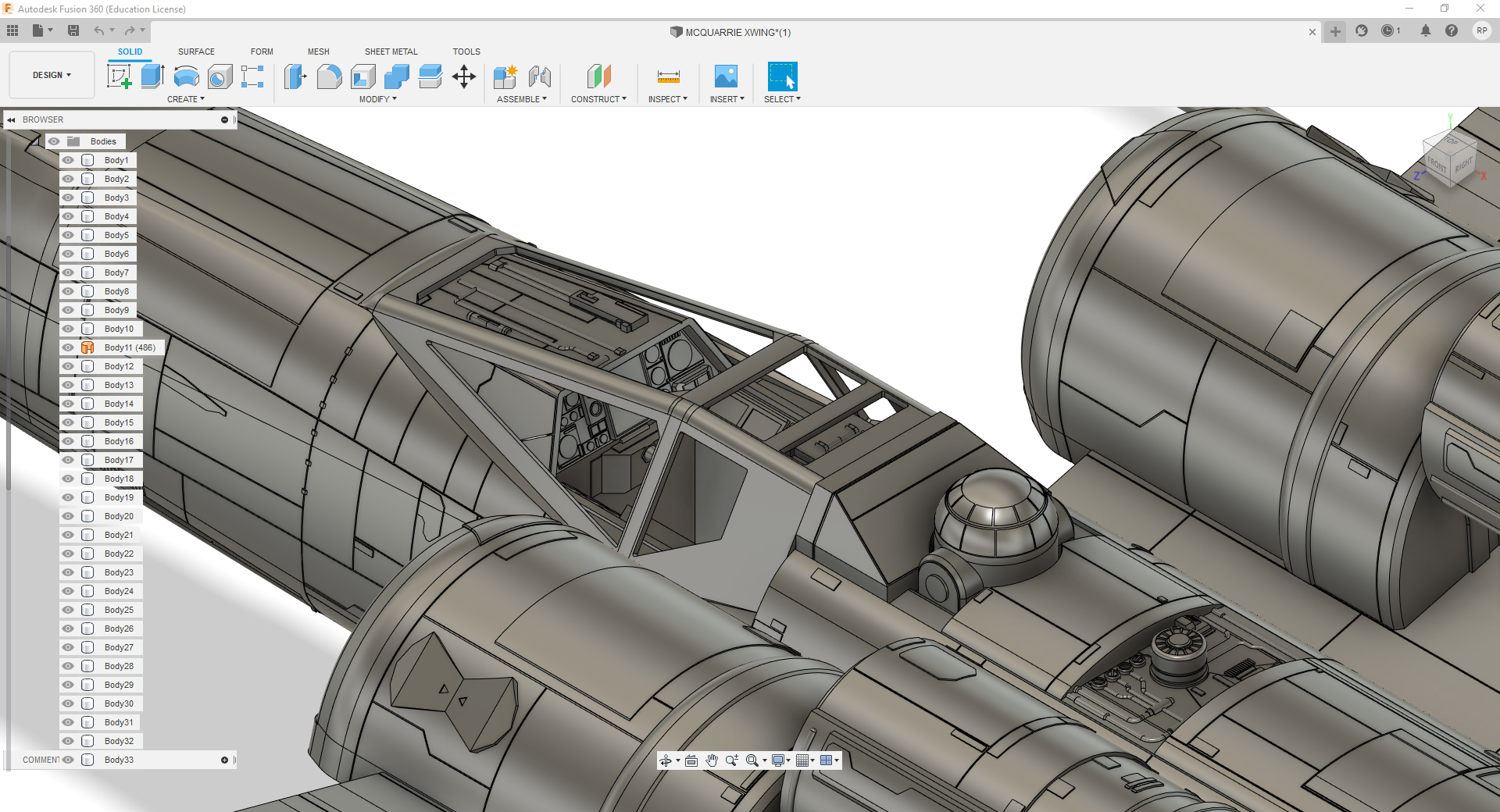Open the DESIGN workspace dropdown
Viewport: 1500px width, 812px height.
[52, 75]
